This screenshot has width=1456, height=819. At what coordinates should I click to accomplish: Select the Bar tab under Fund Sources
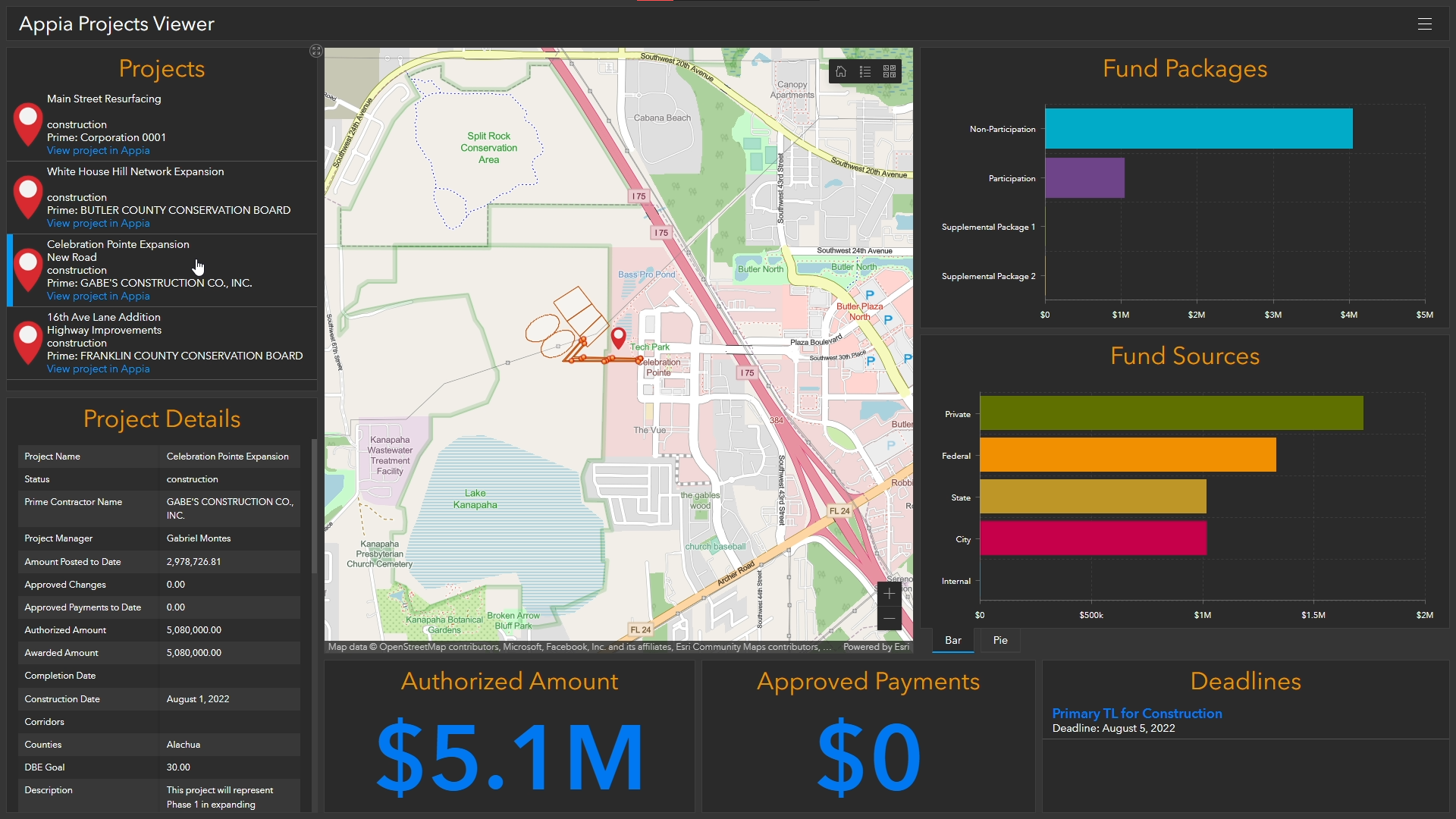[x=952, y=640]
